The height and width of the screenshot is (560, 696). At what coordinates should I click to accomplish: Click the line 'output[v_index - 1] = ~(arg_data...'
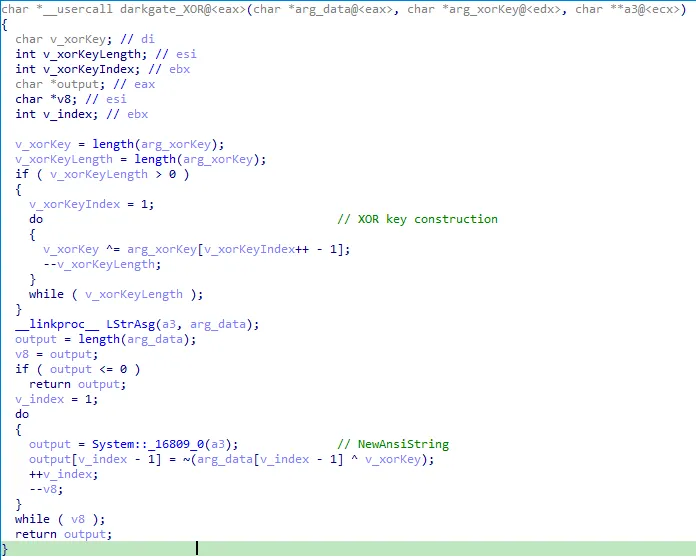[232, 459]
